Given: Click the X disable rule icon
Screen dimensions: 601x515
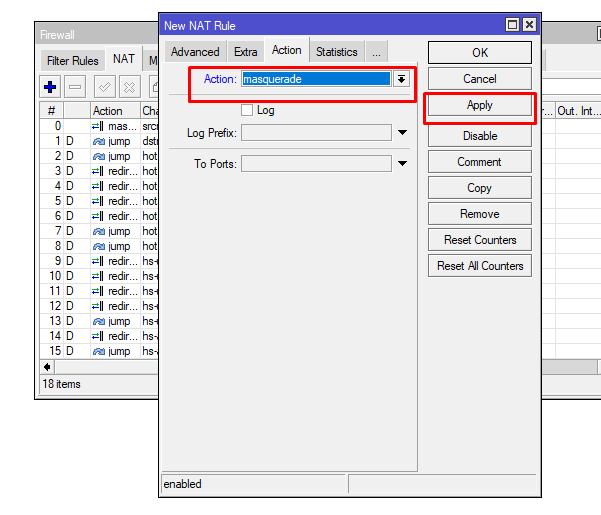Looking at the screenshot, I should tap(130, 88).
